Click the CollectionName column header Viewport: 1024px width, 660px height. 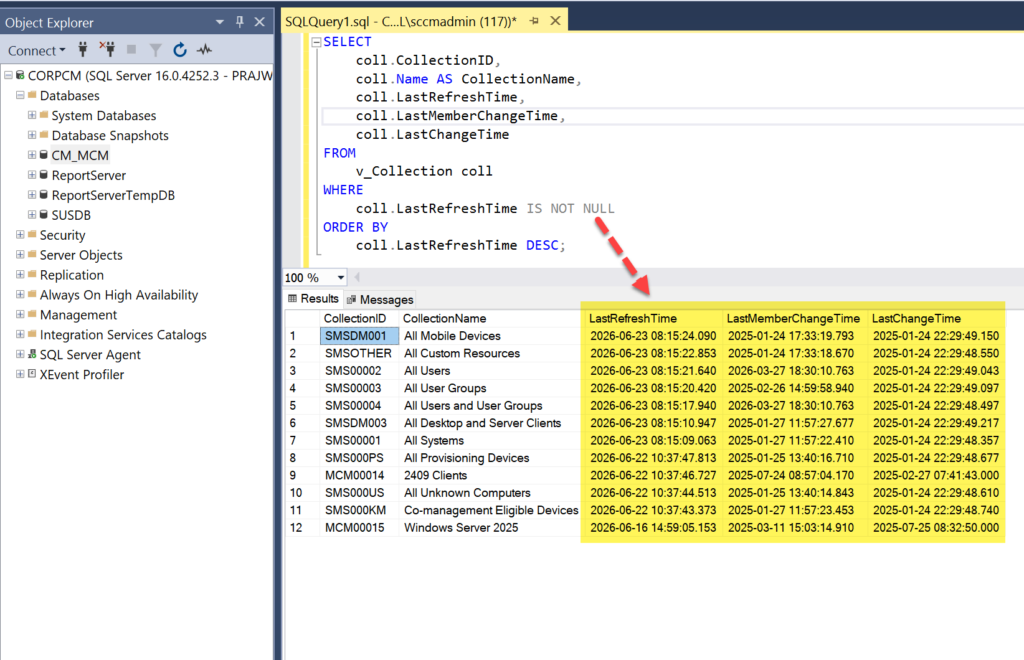coord(490,319)
